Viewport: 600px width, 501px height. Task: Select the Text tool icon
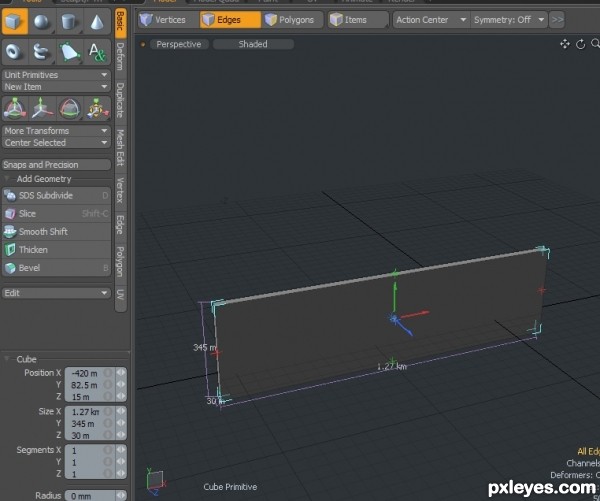(97, 52)
